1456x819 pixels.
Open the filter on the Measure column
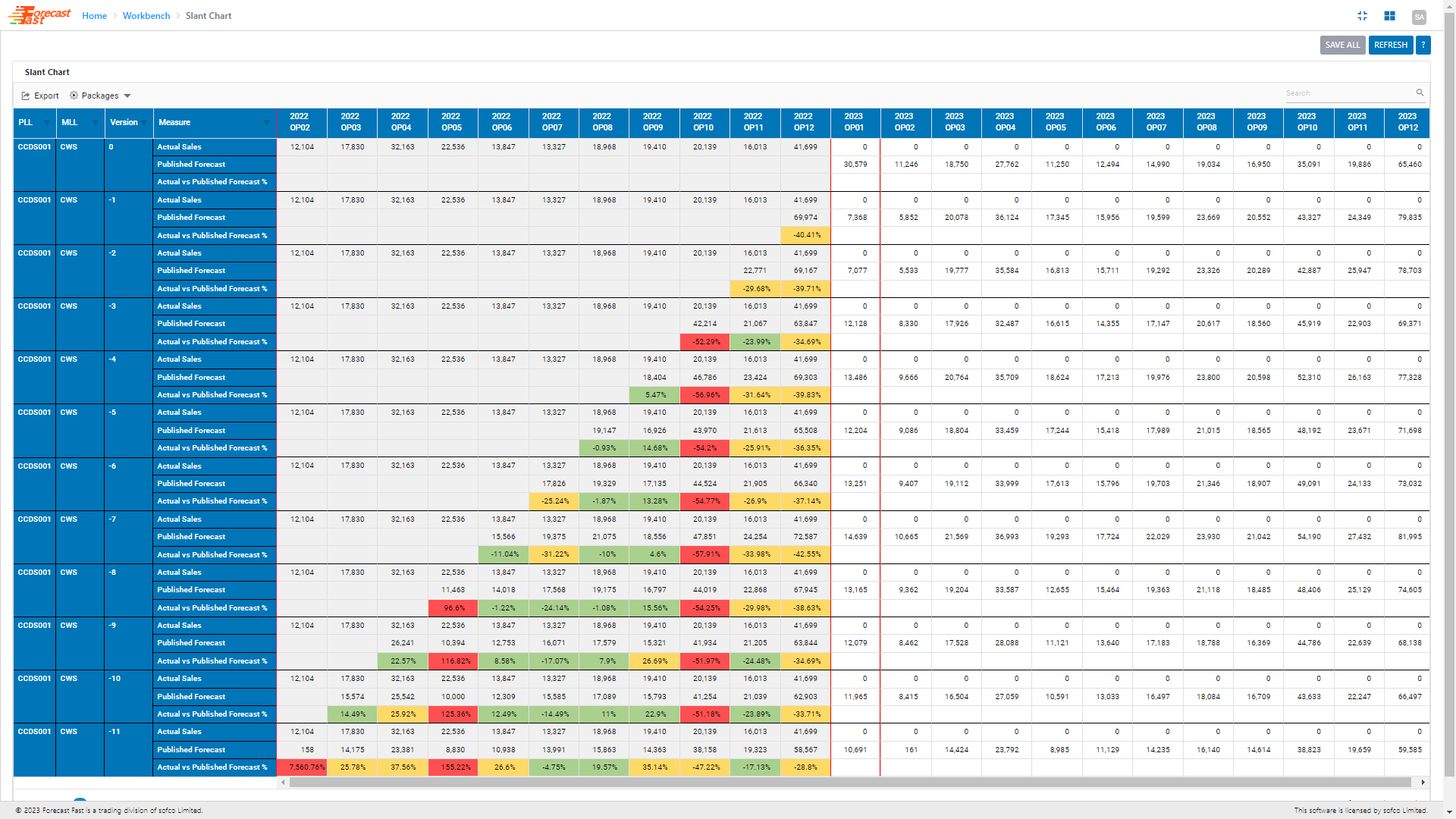click(x=268, y=122)
